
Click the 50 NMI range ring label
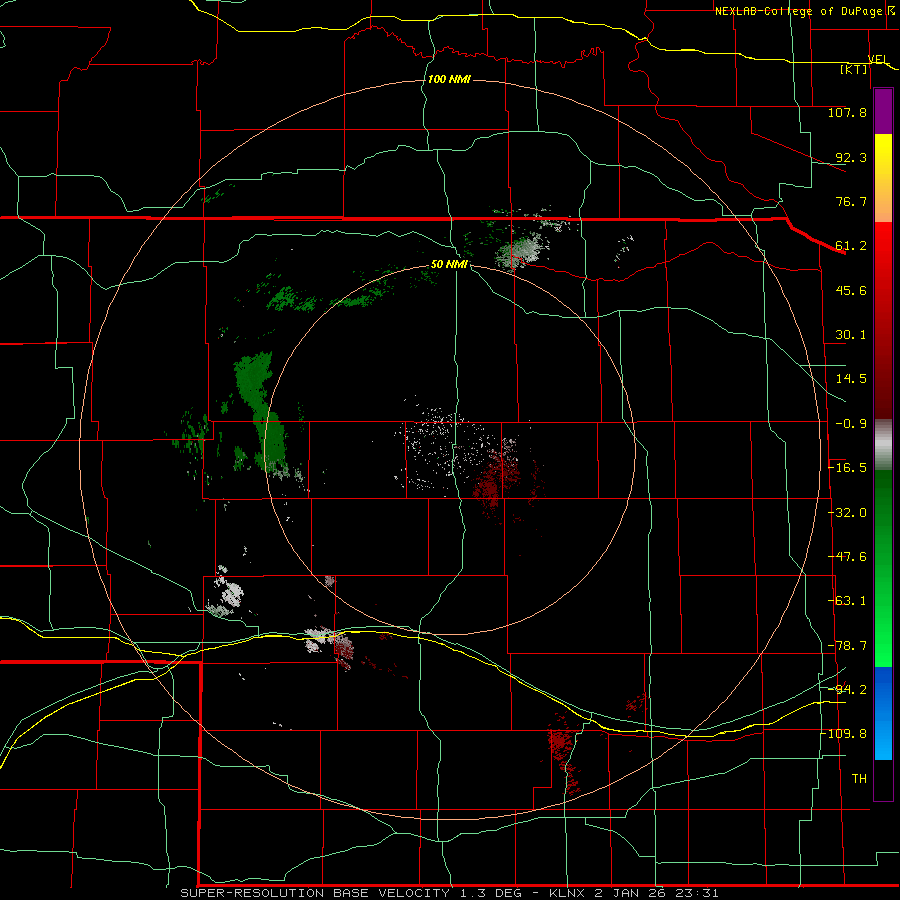click(x=449, y=265)
